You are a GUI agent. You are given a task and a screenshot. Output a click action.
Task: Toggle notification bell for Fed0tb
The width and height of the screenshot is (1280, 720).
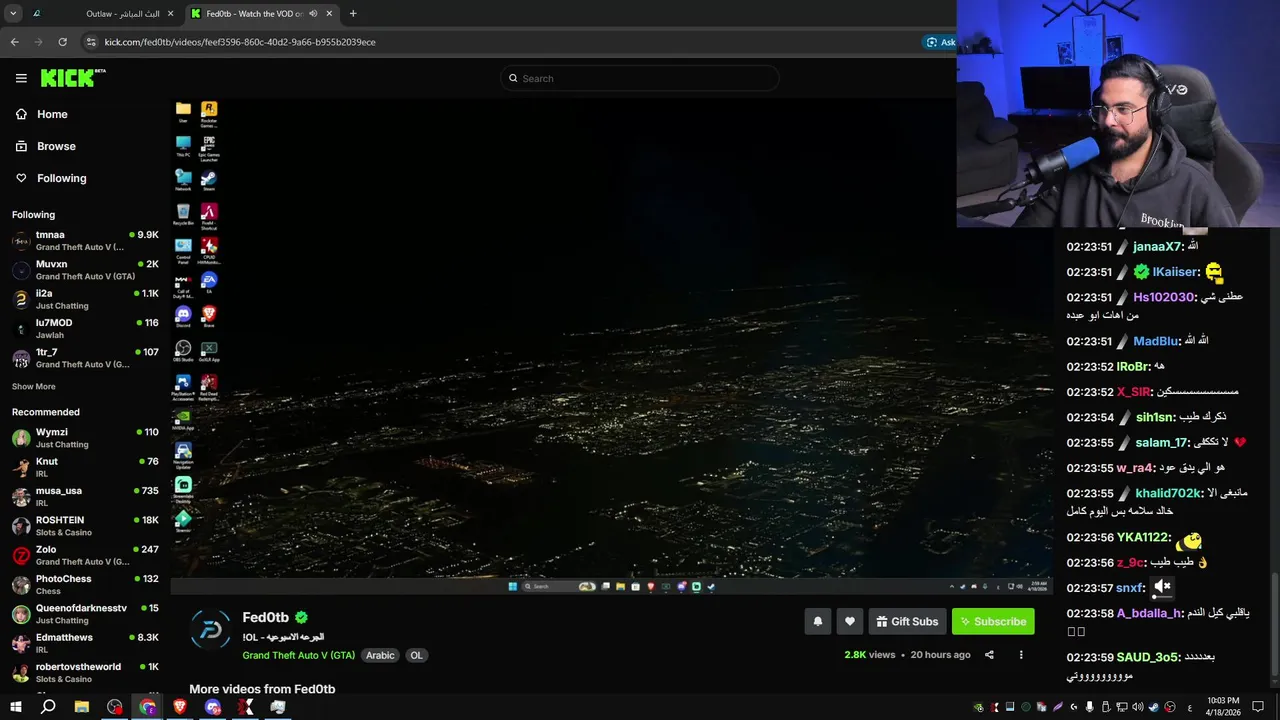pyautogui.click(x=818, y=621)
